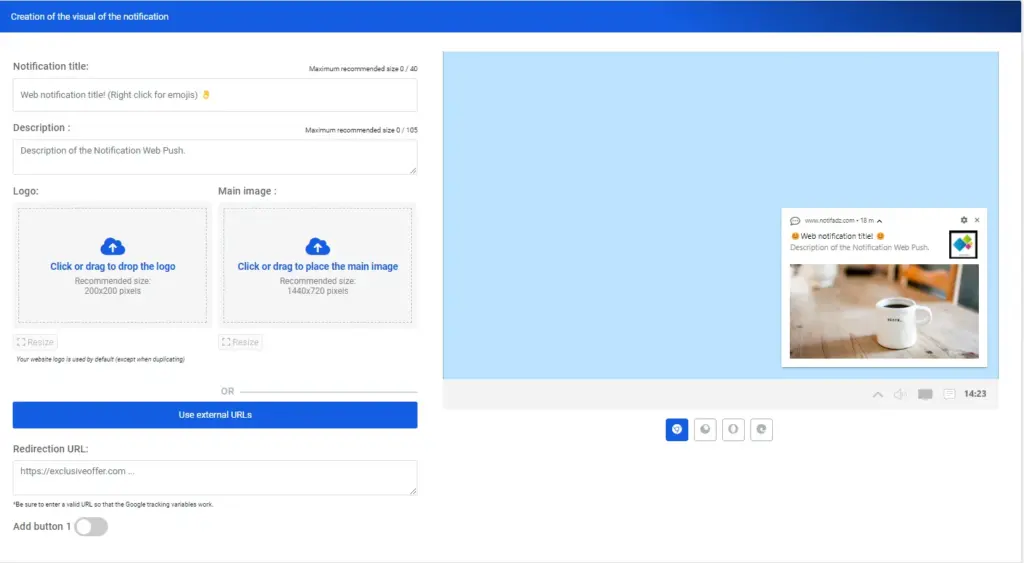Click the coffee cup image in notification preview
Screen dimensions: 1024x563
(x=884, y=311)
